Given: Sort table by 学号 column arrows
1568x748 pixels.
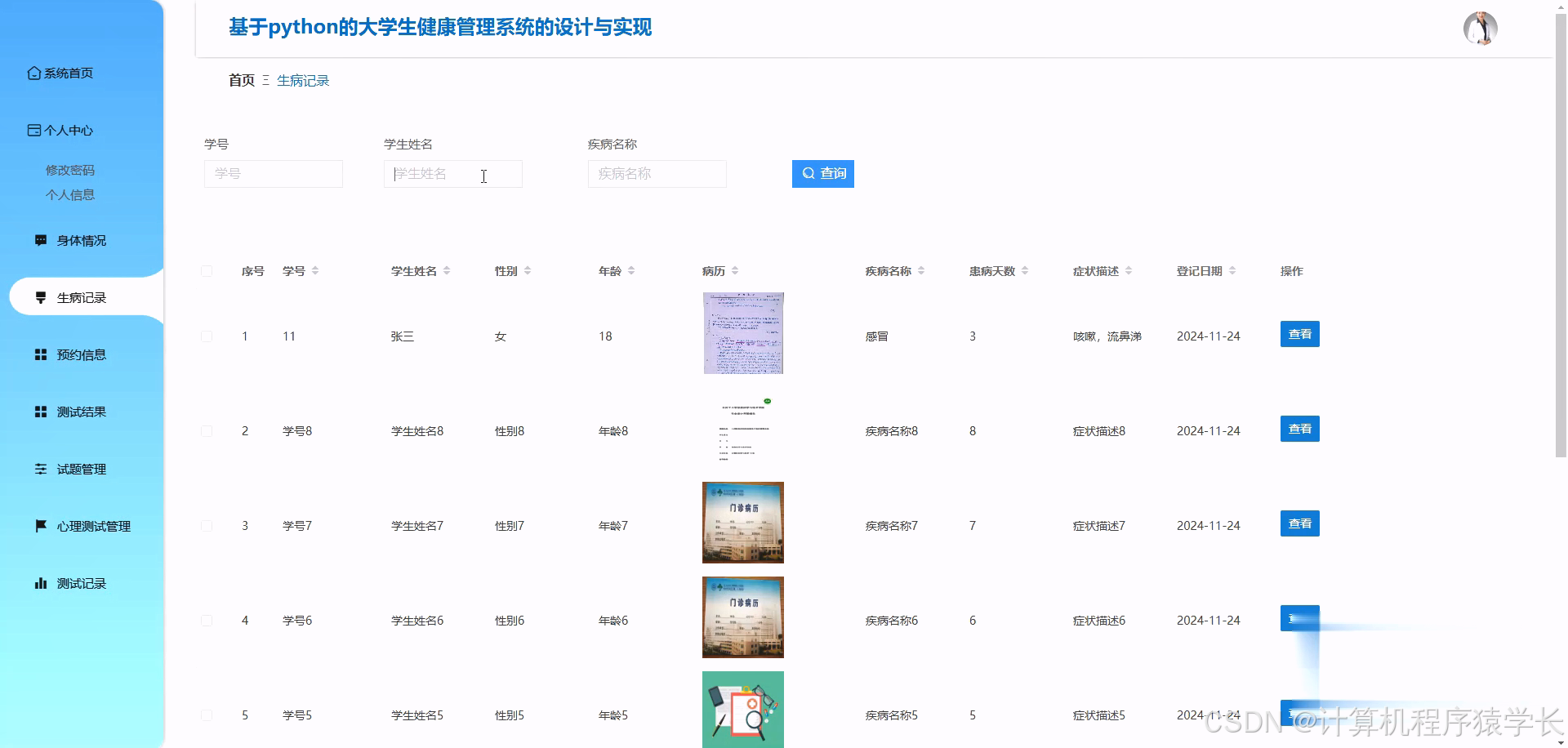Looking at the screenshot, I should [315, 271].
